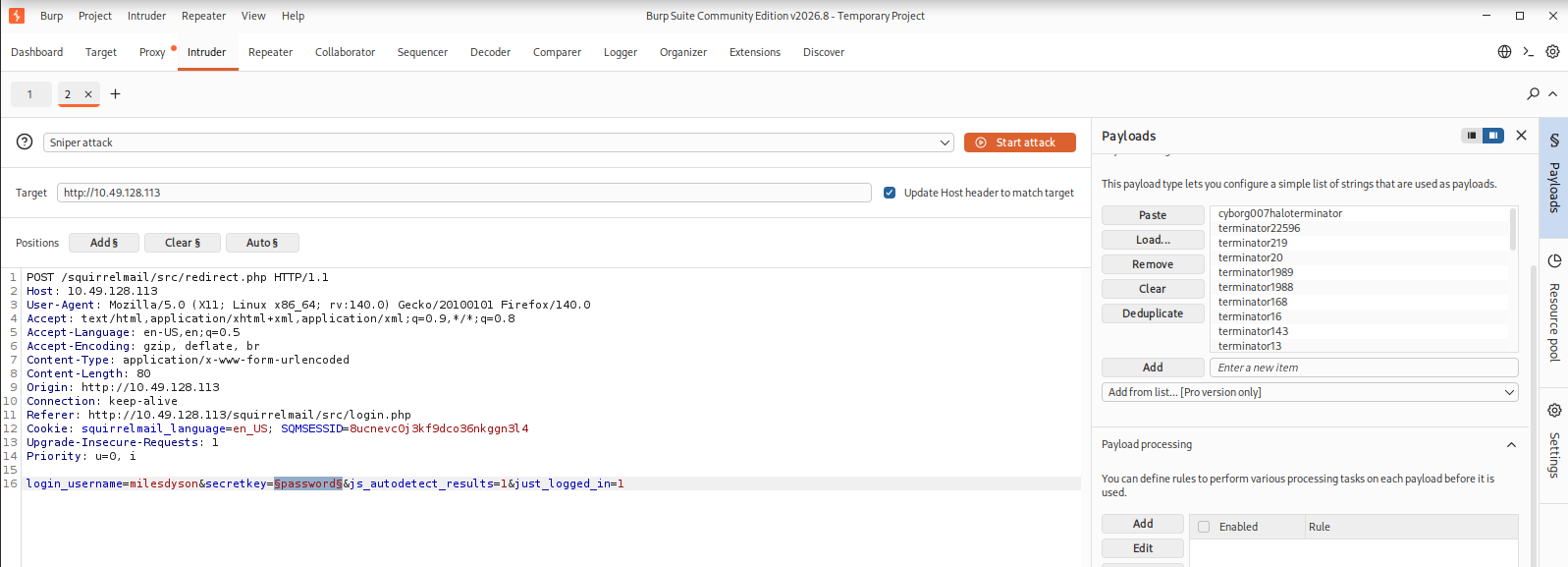The width and height of the screenshot is (1568, 567).
Task: Open the attack type help icon
Action: pyautogui.click(x=25, y=142)
